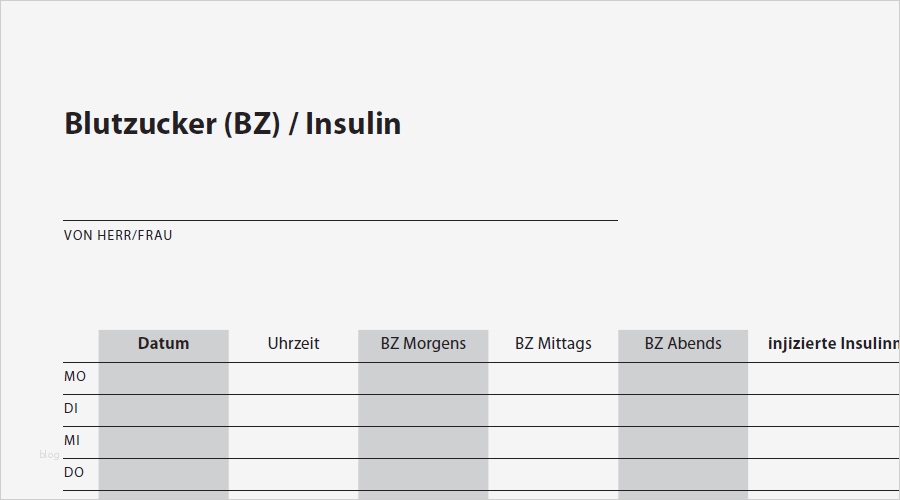Screen dimensions: 900x500
Task: Click the 'BZ Abends' column header
Action: pyautogui.click(x=683, y=344)
